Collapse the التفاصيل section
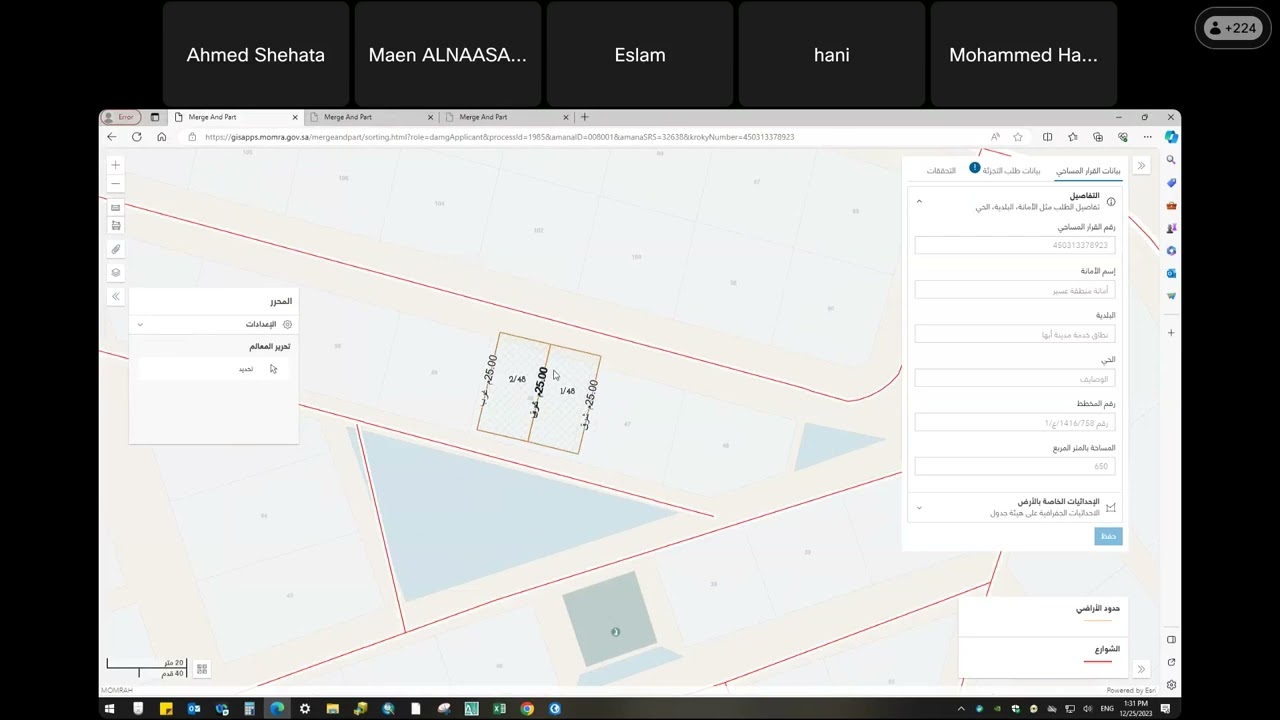 point(919,202)
